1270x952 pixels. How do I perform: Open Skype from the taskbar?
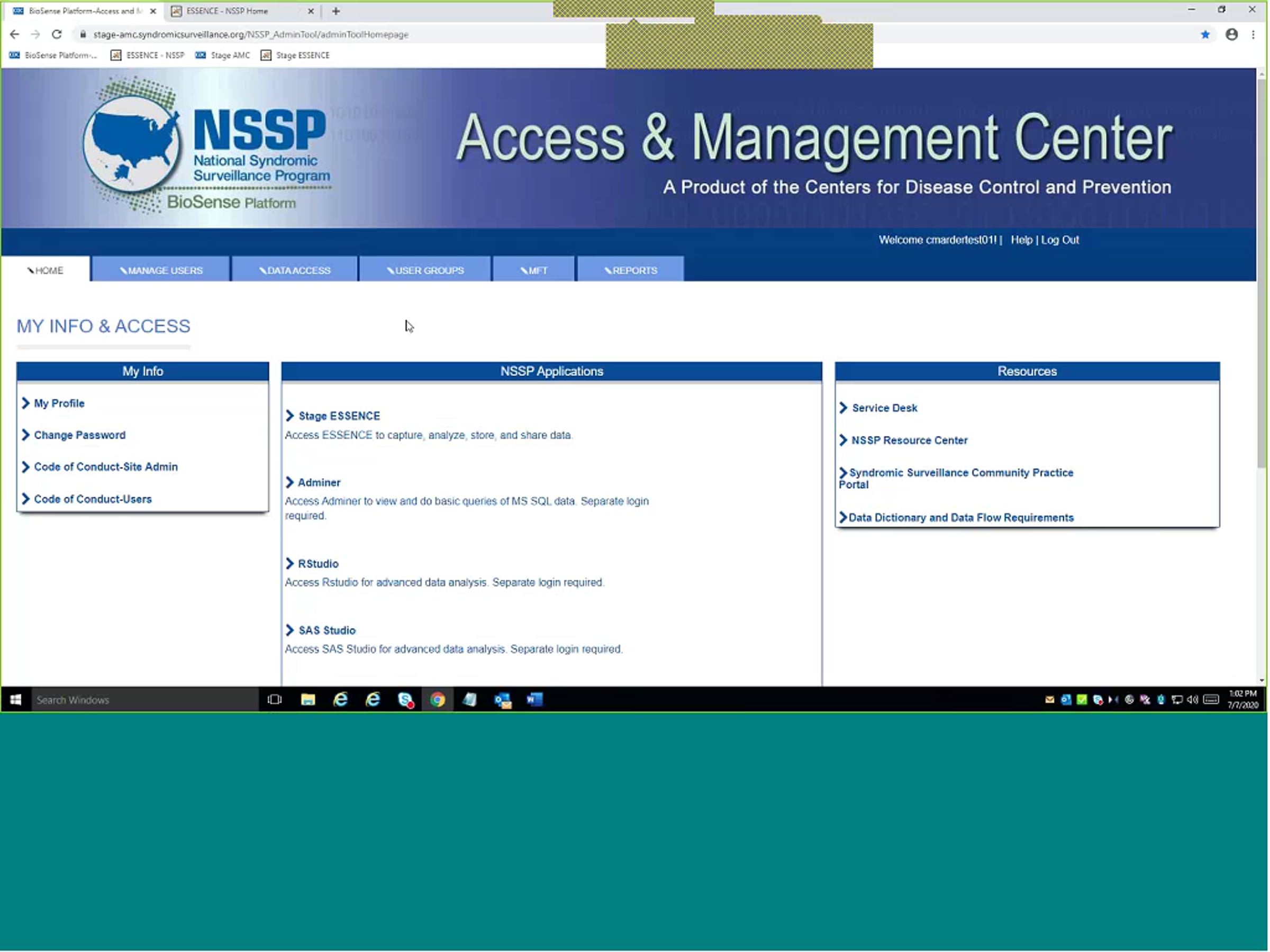pos(405,700)
